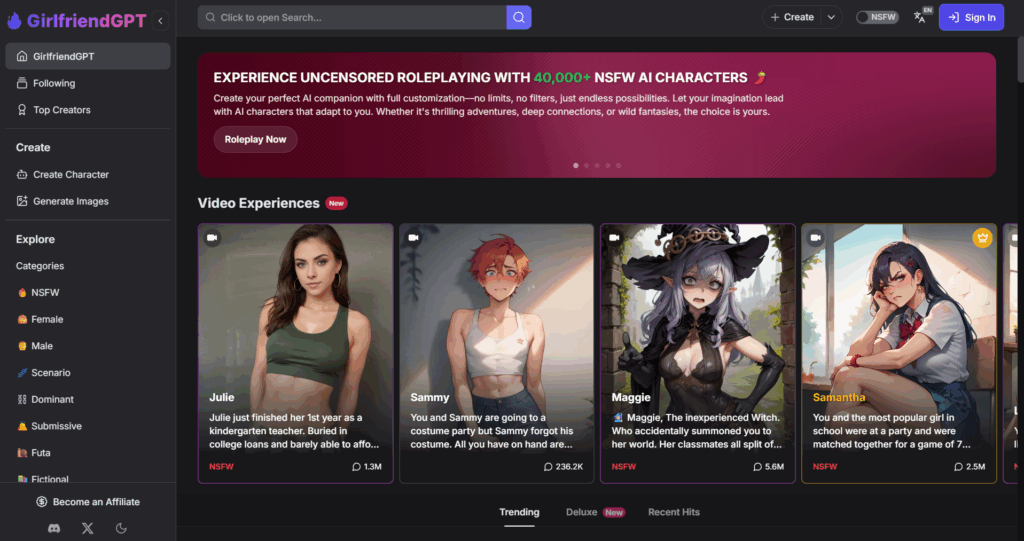Click the video camera icon on Julie card
This screenshot has height=541, width=1024.
[212, 238]
